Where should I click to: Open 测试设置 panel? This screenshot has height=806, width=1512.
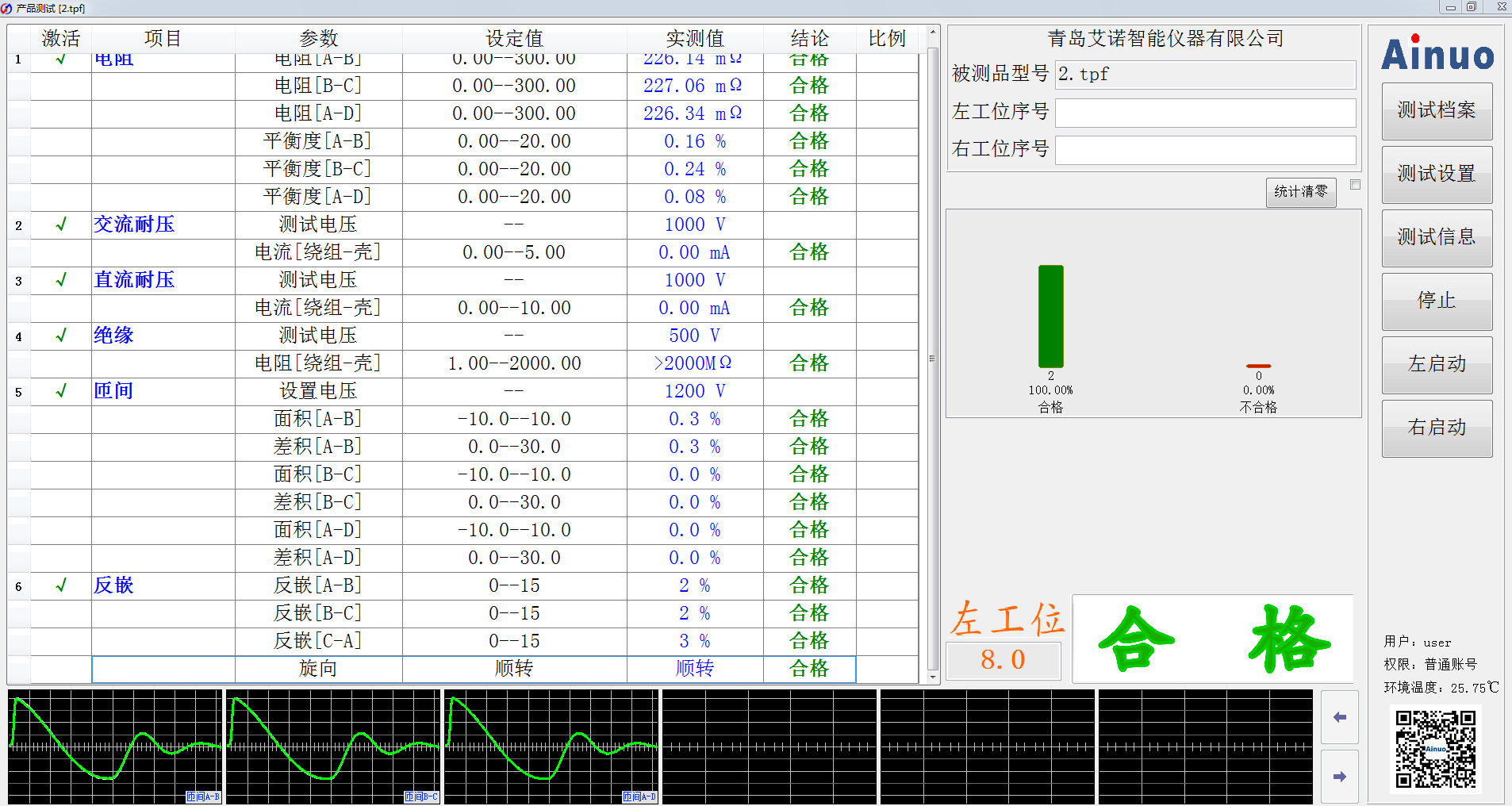(x=1437, y=175)
